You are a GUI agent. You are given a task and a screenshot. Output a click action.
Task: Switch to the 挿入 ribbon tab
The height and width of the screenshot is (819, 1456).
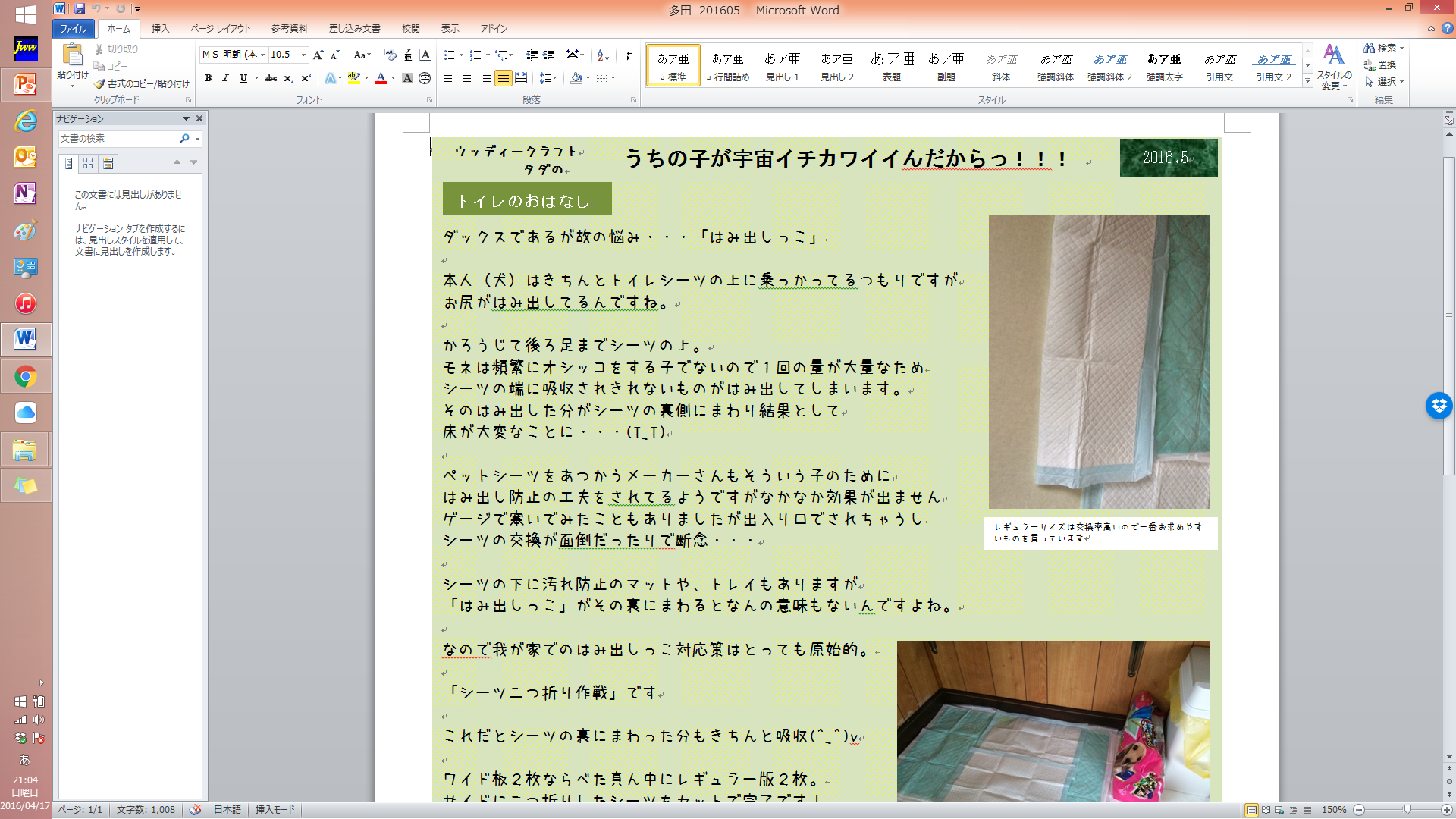[x=160, y=28]
